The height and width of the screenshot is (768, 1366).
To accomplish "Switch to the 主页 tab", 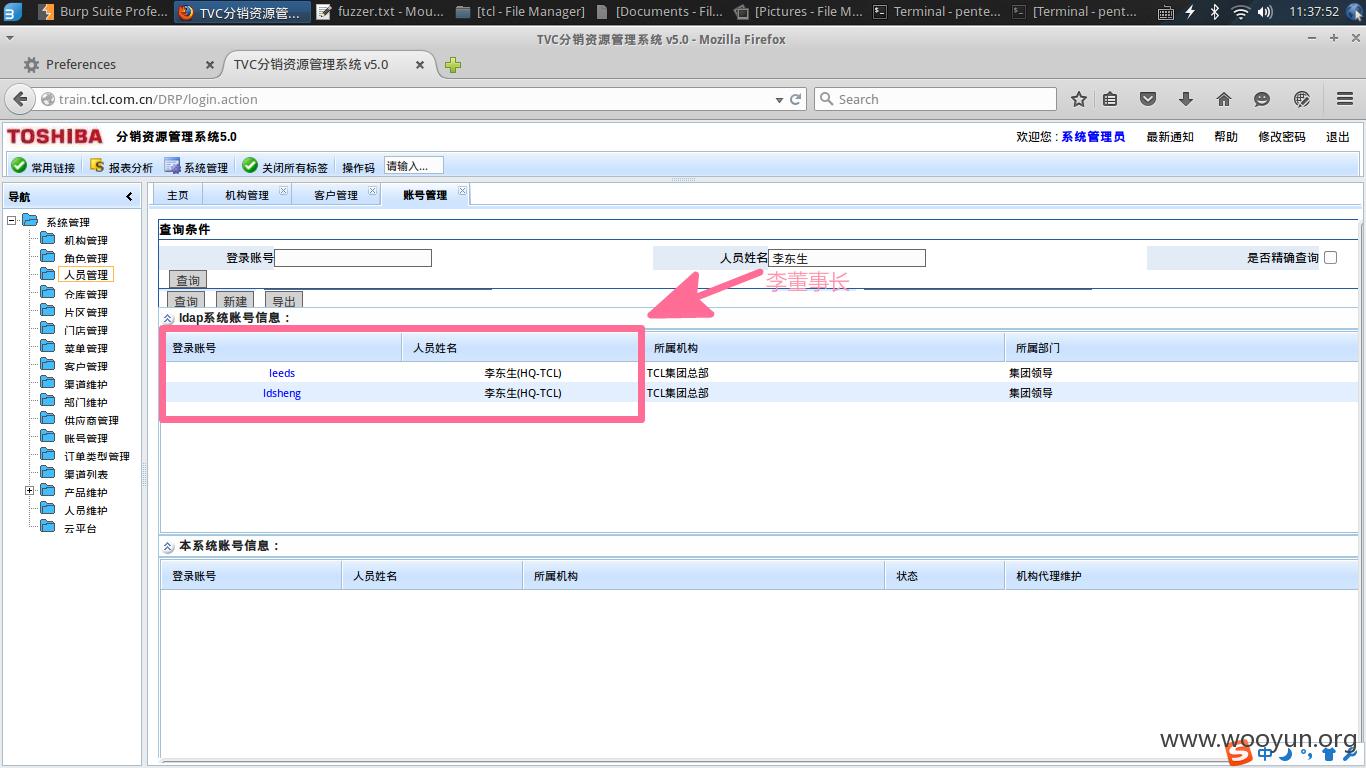I will (x=177, y=195).
